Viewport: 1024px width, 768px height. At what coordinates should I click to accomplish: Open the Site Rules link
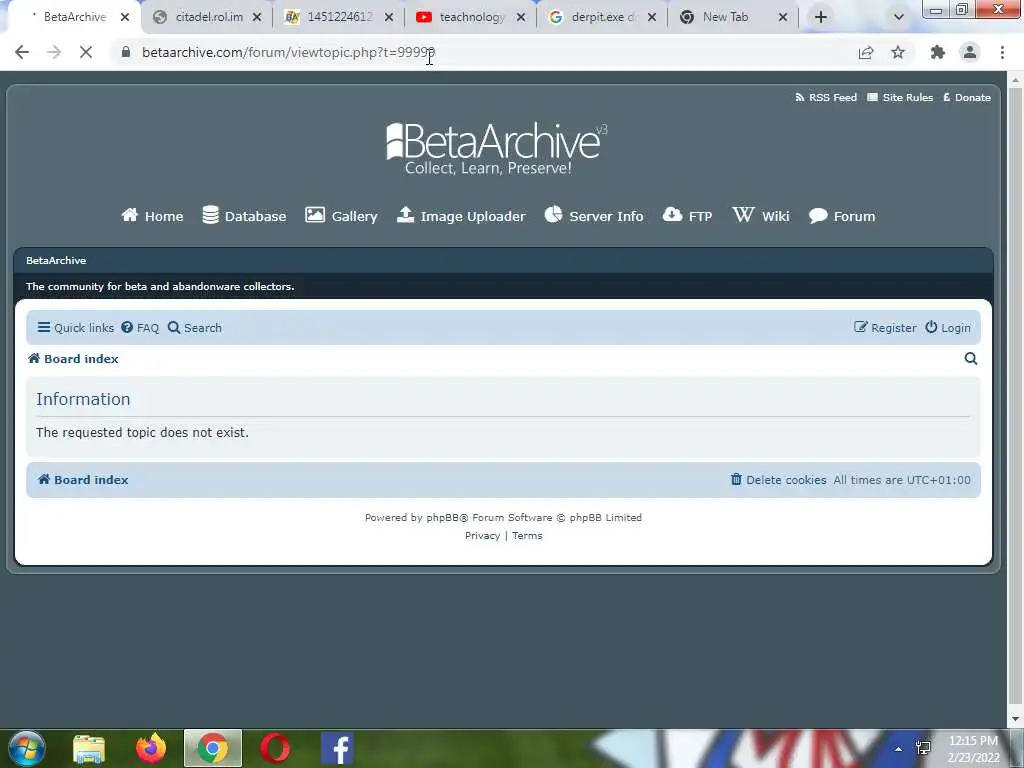point(900,97)
